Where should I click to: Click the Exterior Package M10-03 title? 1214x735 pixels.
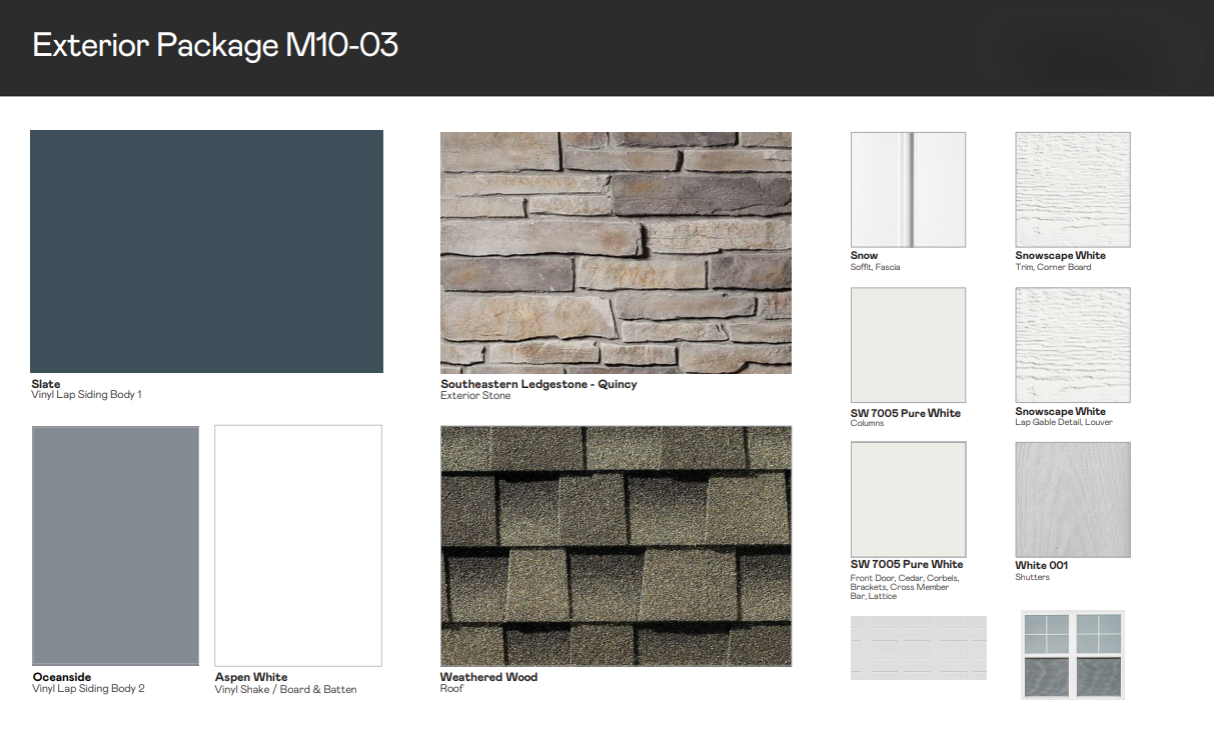point(216,45)
